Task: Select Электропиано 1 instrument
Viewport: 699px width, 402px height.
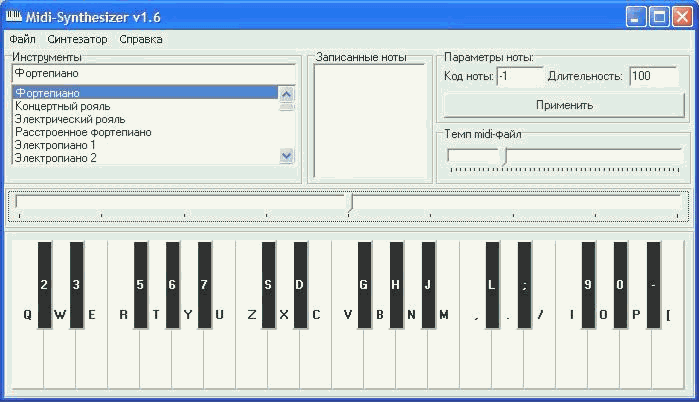Action: (145, 145)
